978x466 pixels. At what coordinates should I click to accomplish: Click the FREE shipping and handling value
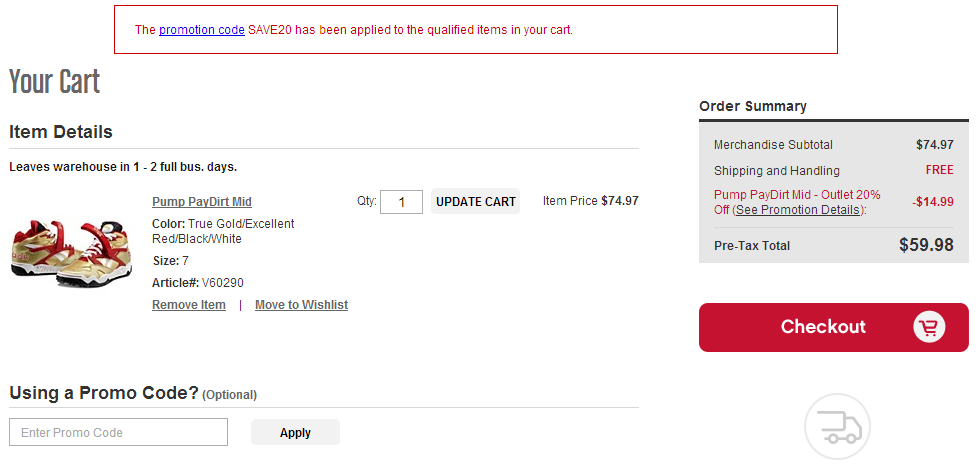[x=939, y=170]
